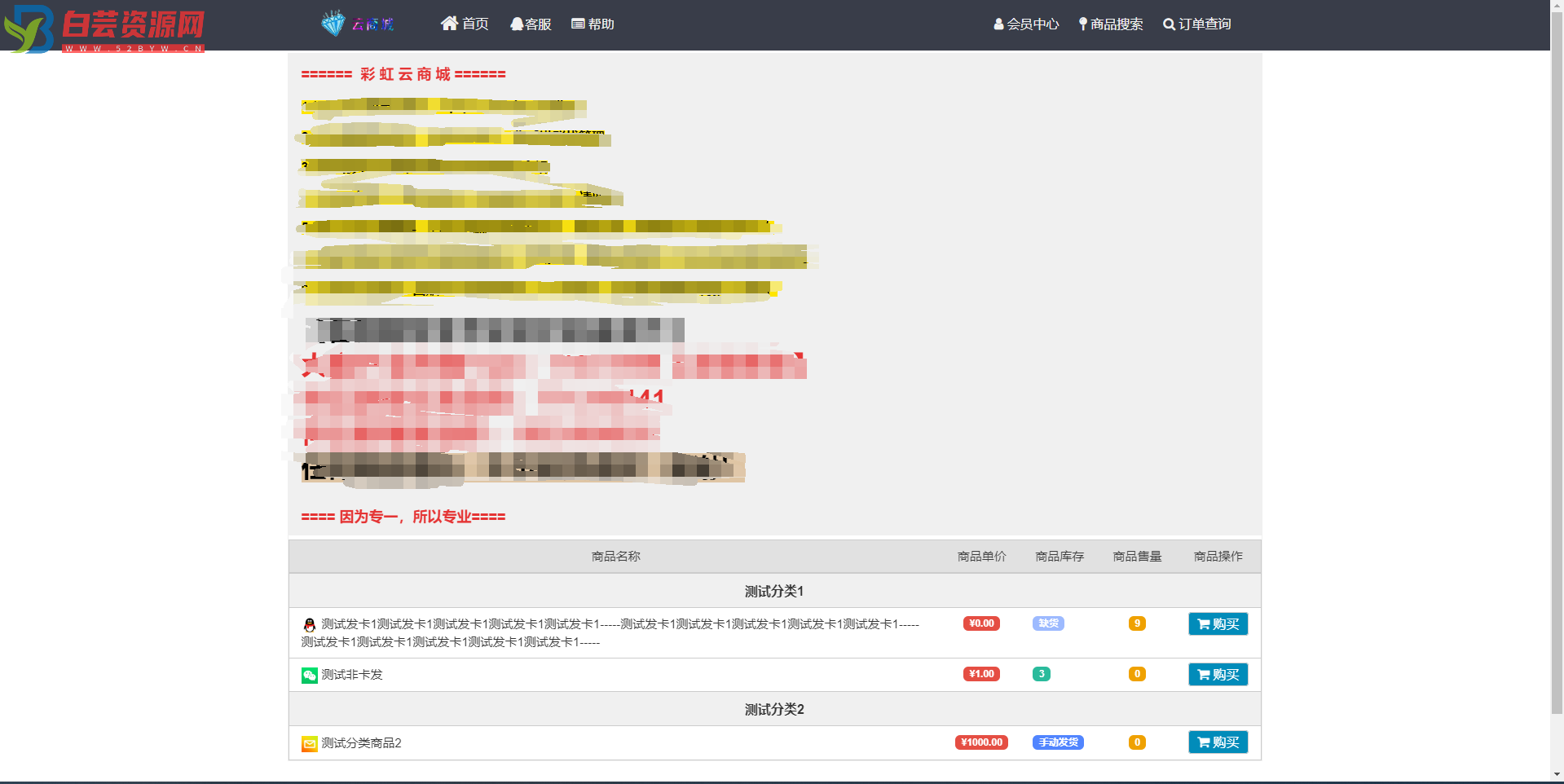Image resolution: width=1564 pixels, height=784 pixels.
Task: Open 订单查询 order lookup
Action: [1196, 24]
